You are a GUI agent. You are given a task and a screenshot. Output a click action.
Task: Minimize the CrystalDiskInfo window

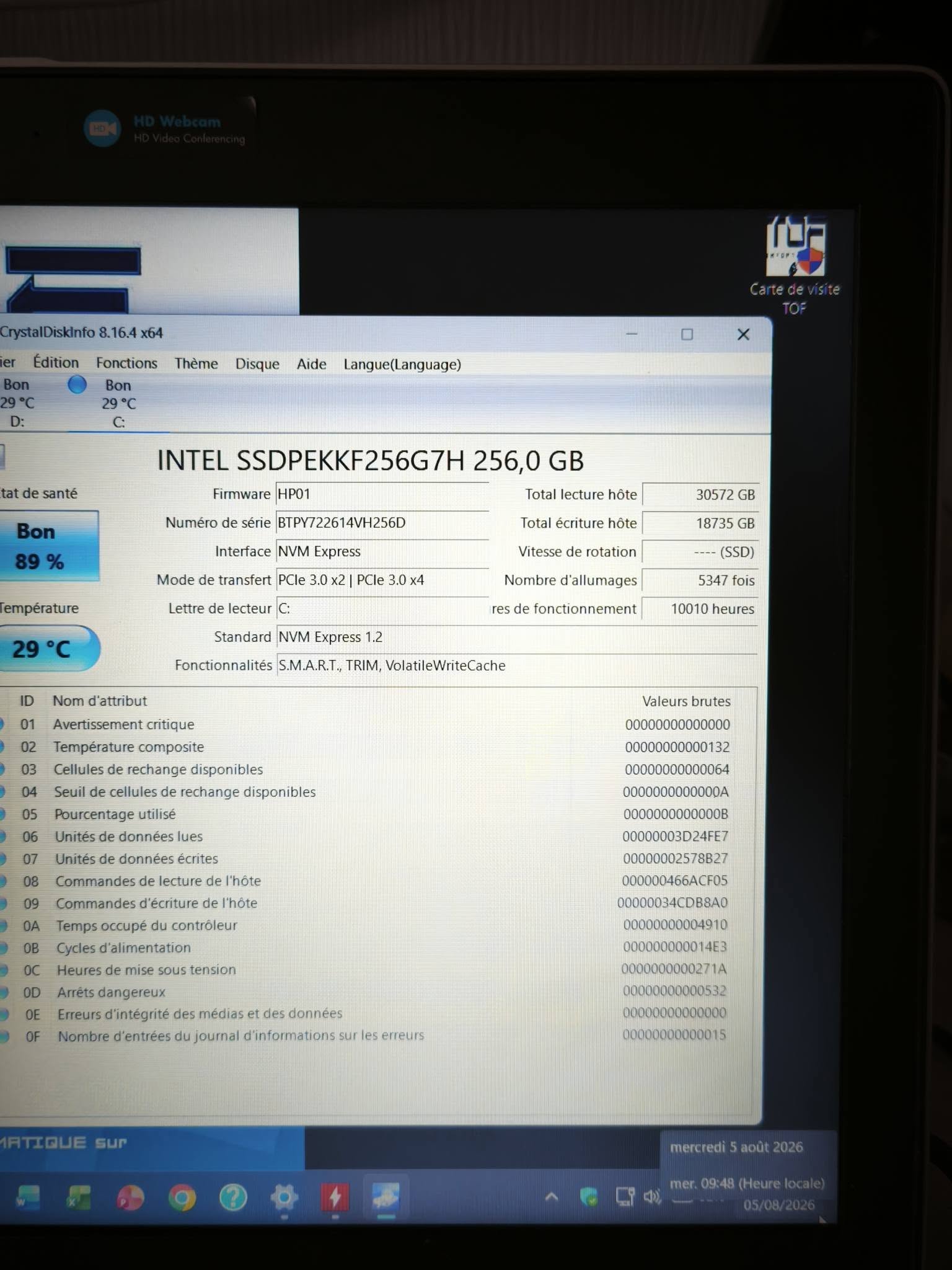point(632,334)
